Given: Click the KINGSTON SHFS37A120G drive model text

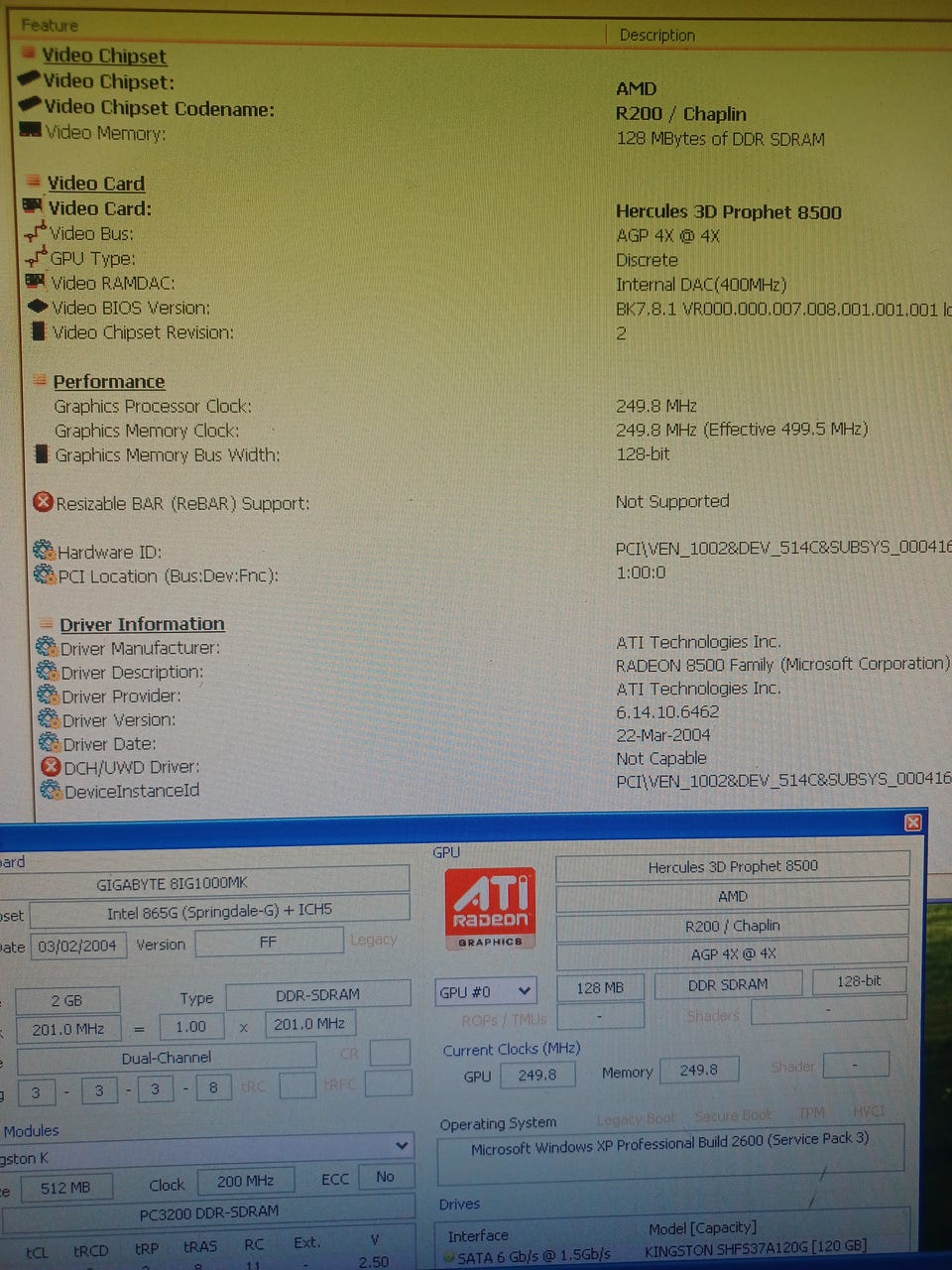Looking at the screenshot, I should (x=756, y=1247).
